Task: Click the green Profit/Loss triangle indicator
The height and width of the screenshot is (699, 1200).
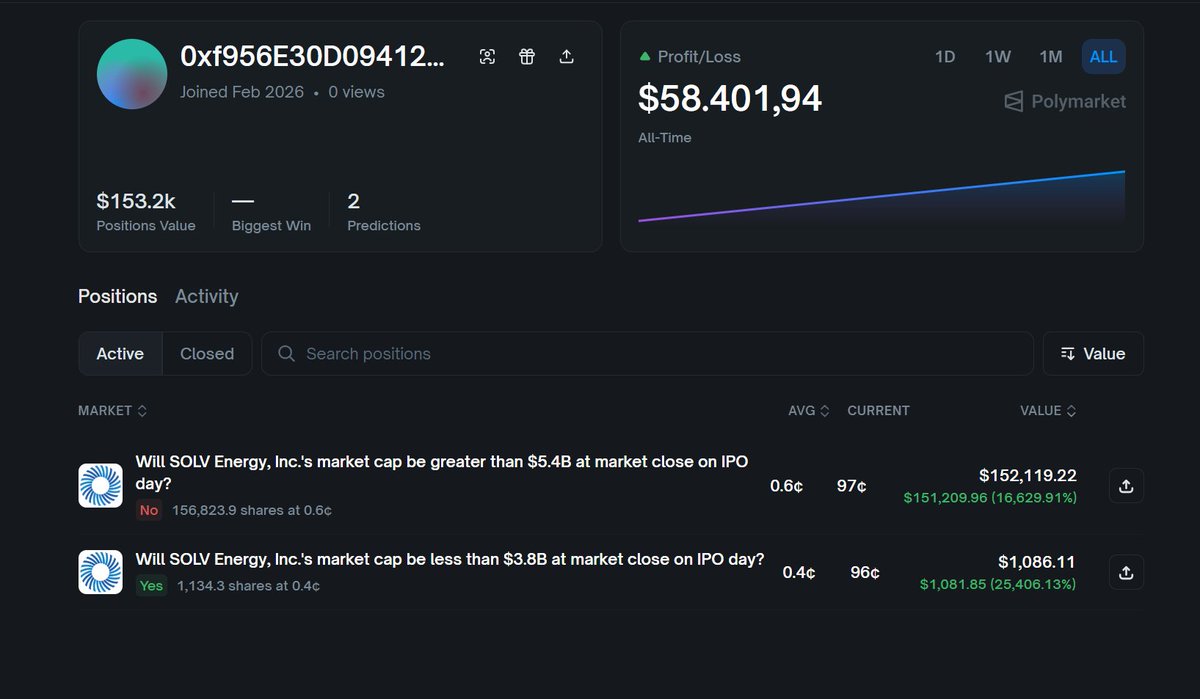Action: 645,57
